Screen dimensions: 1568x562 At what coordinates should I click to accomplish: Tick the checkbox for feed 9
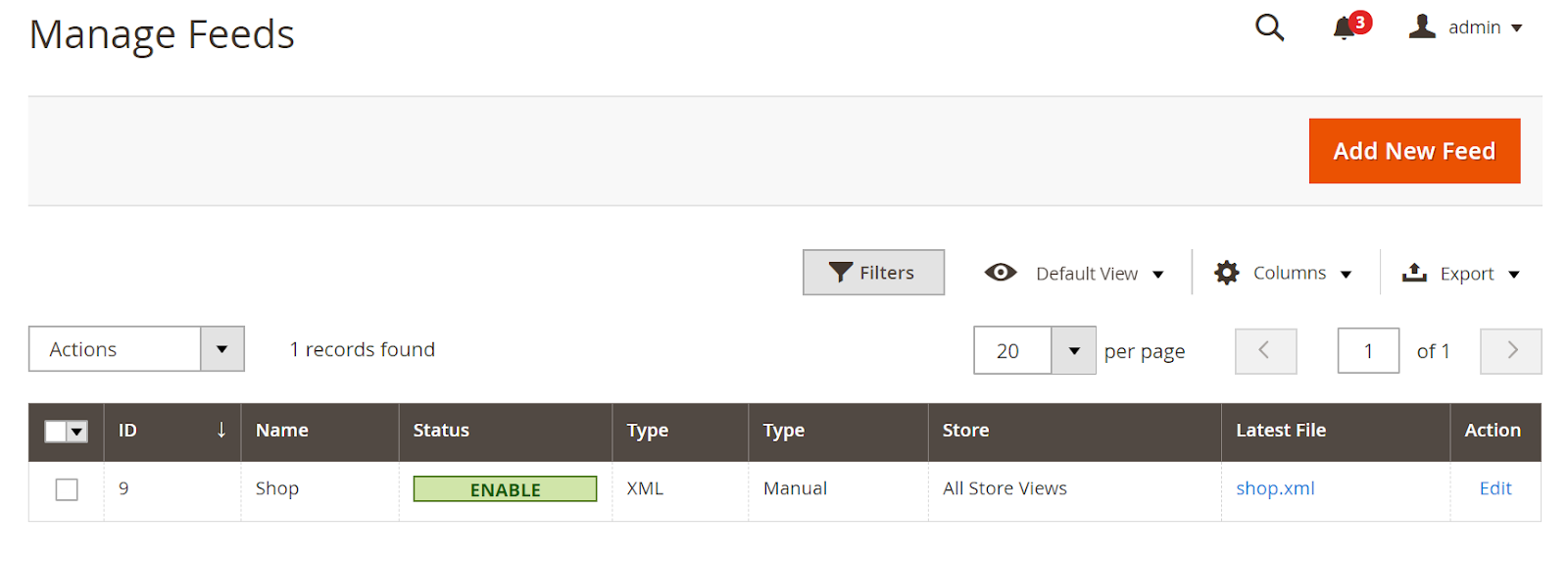point(67,489)
